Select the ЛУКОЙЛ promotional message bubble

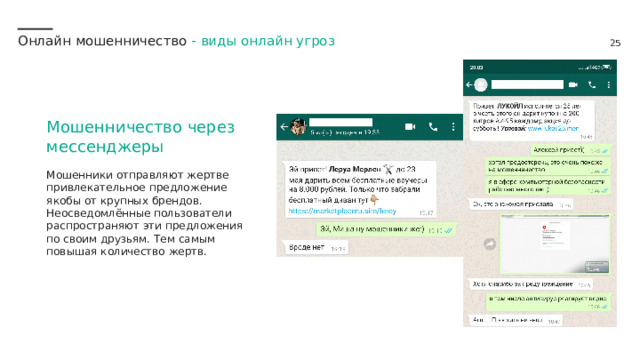click(531, 120)
